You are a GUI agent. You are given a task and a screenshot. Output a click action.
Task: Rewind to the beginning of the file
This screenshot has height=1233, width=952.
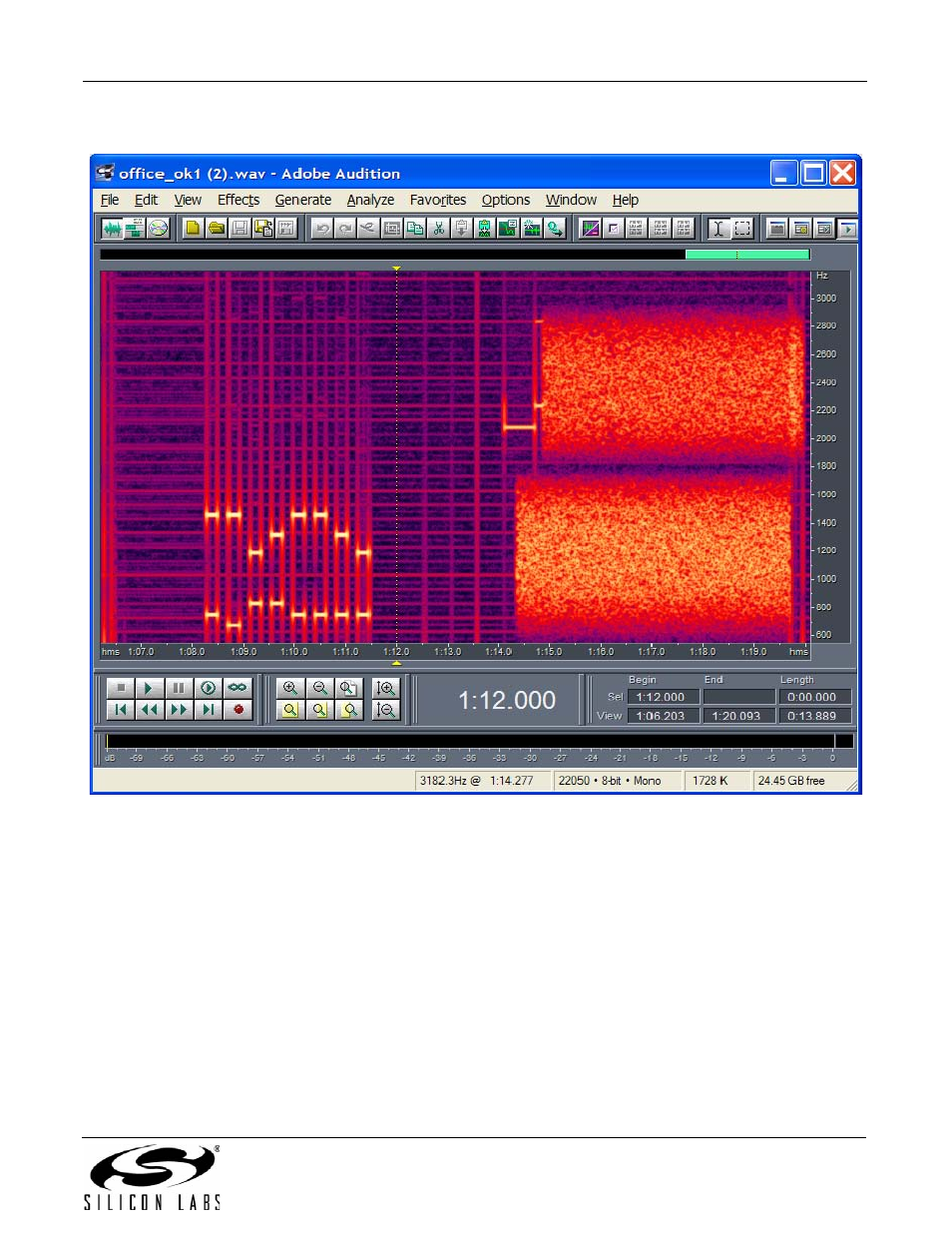tap(120, 709)
